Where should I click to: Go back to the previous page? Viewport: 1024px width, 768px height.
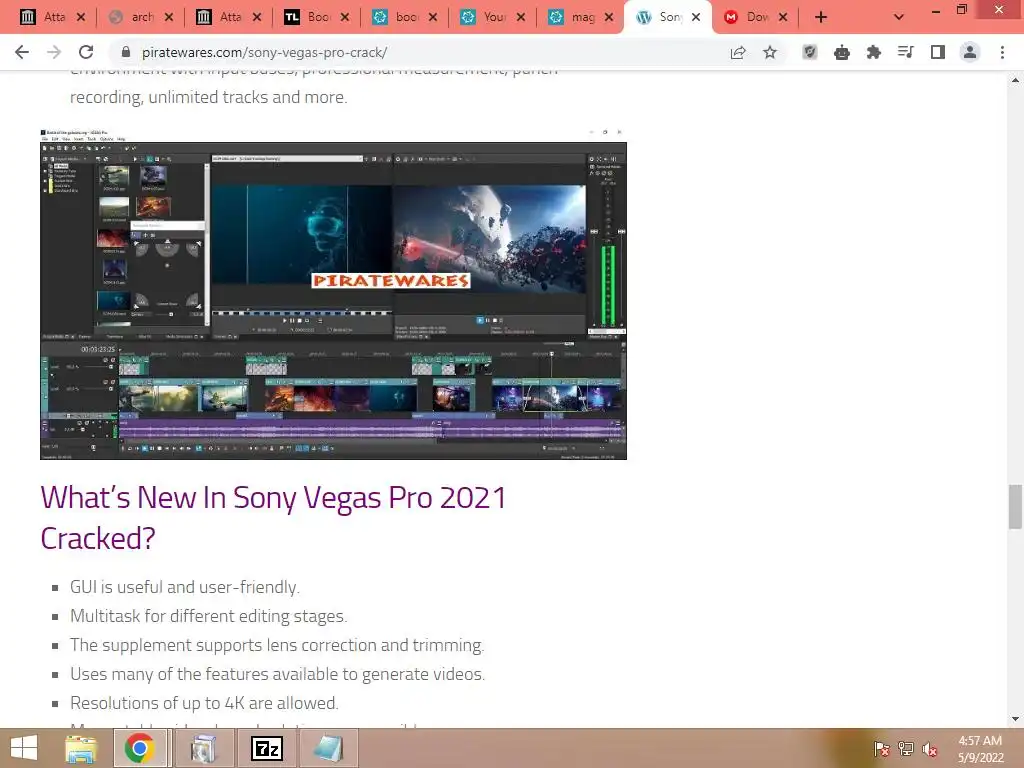pyautogui.click(x=22, y=52)
